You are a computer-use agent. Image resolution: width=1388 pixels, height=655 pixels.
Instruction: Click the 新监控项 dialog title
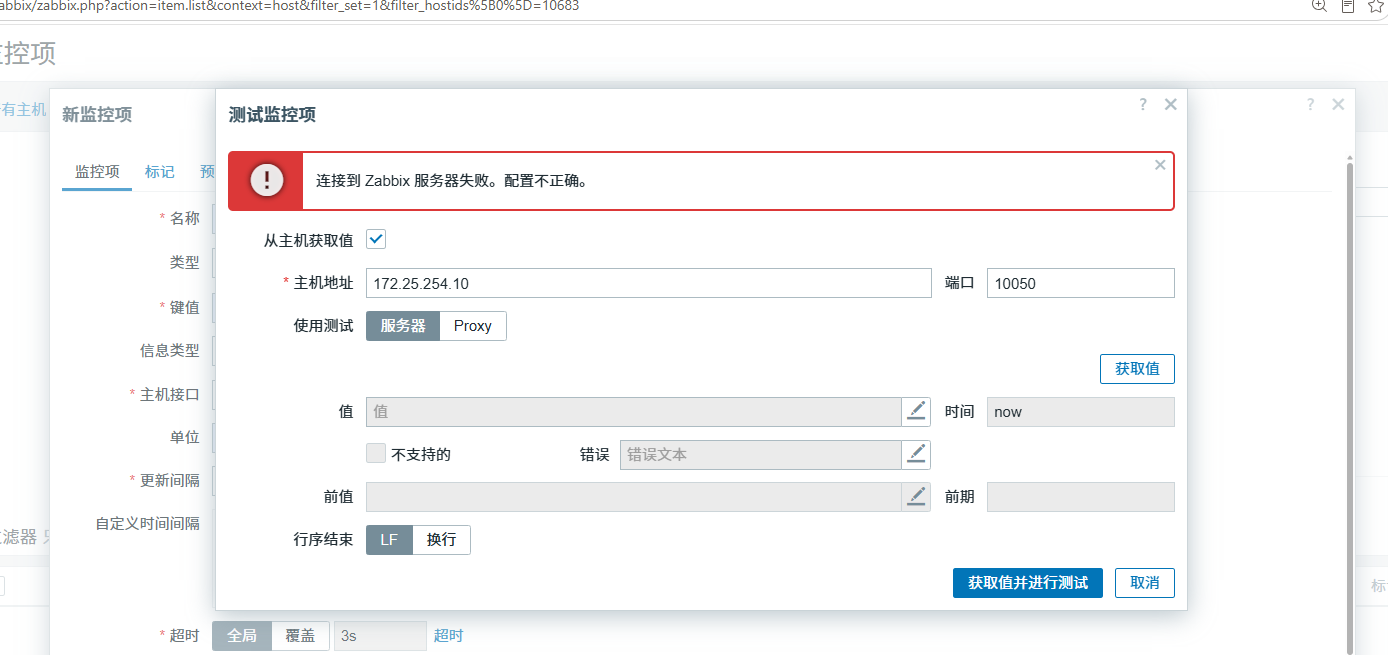[97, 115]
